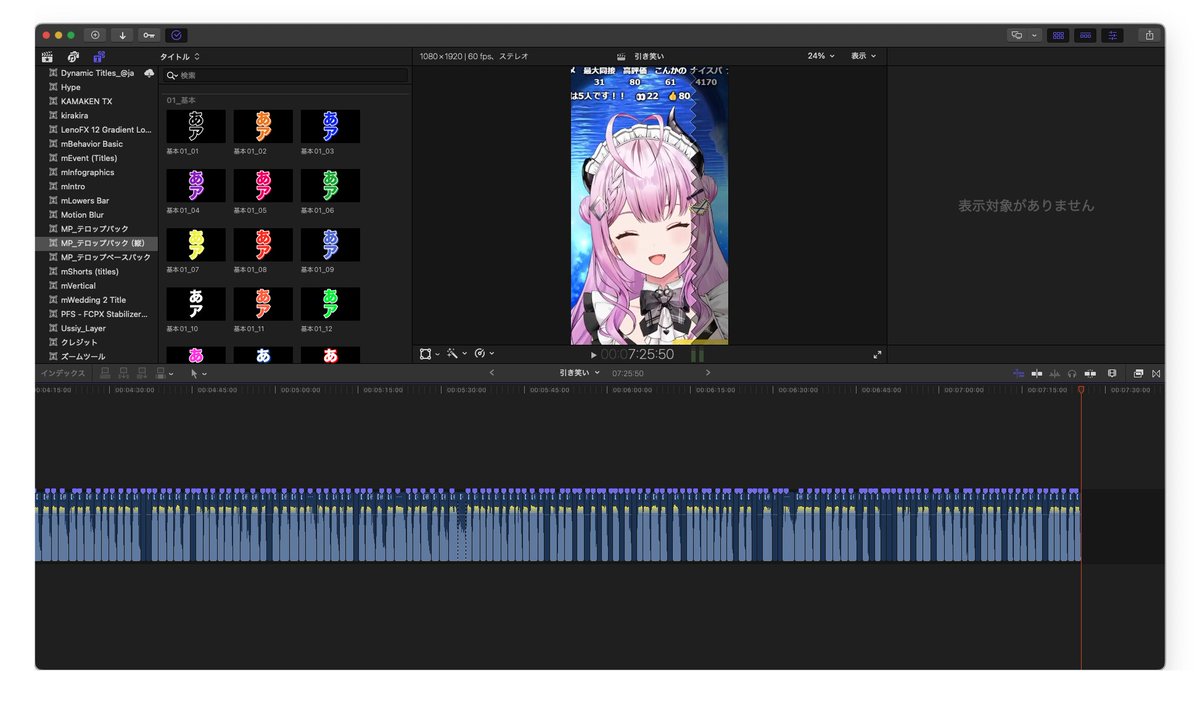Viewport: 1200px width, 716px height.
Task: Open the viewer 表示 options menu
Action: click(863, 56)
